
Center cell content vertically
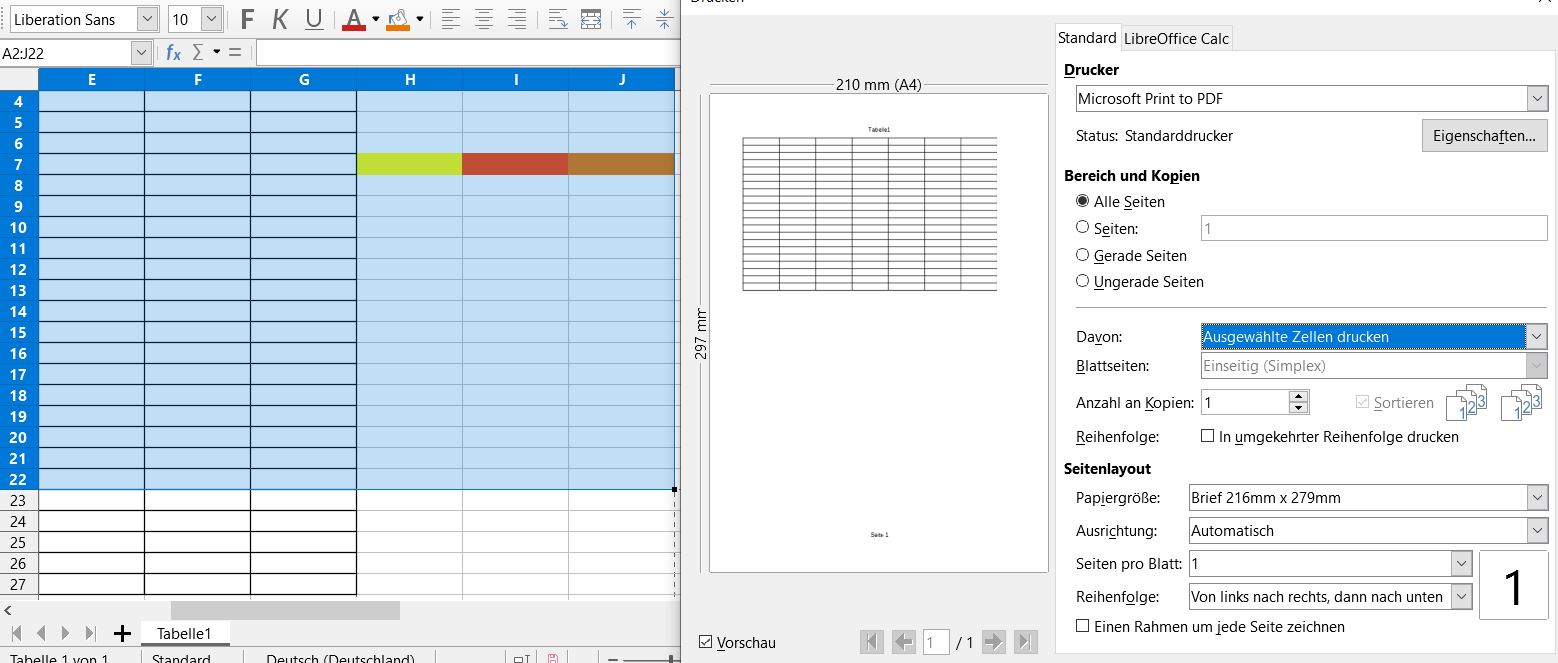click(665, 19)
